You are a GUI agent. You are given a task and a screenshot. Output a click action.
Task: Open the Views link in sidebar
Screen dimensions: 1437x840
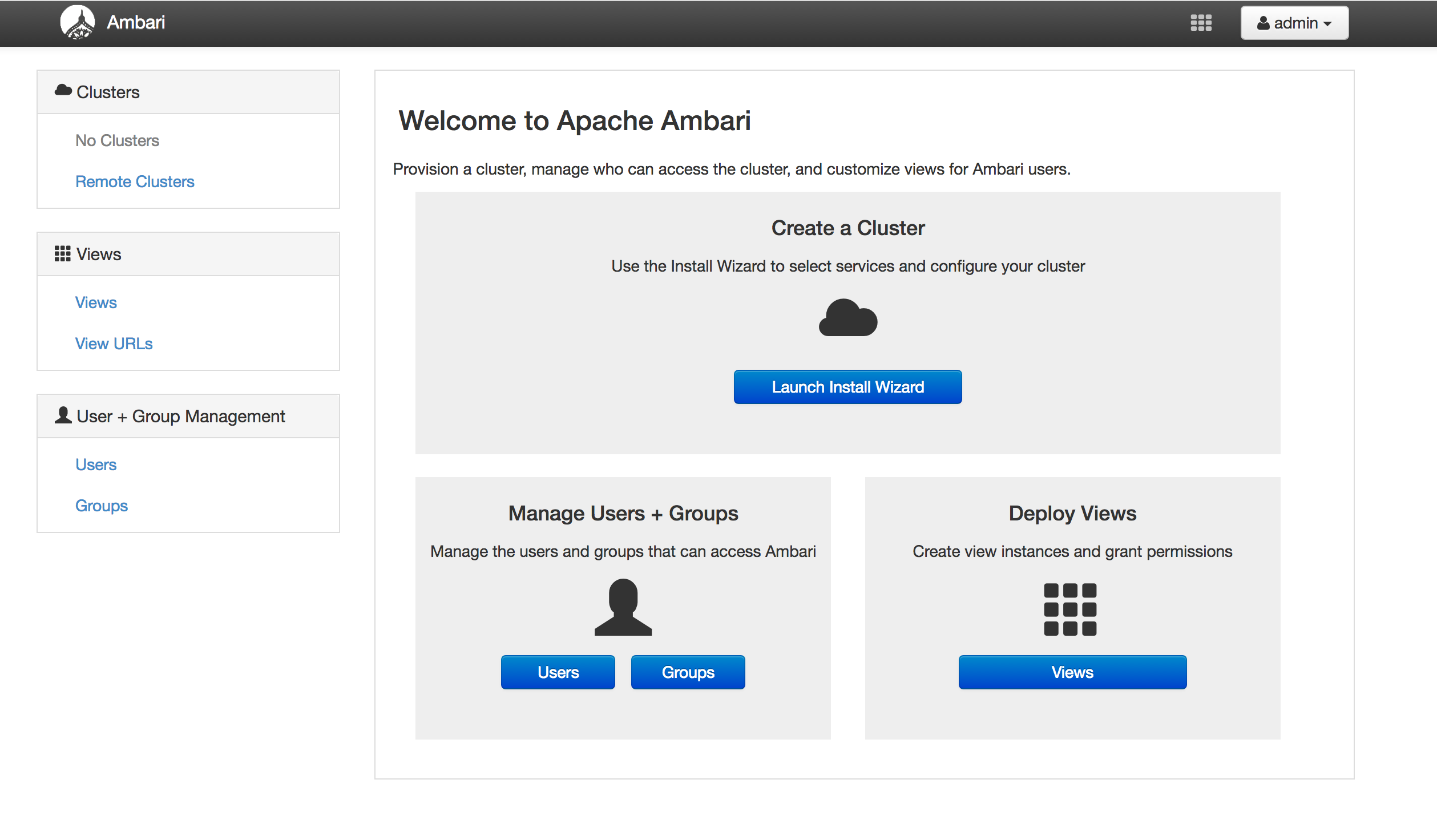[96, 302]
